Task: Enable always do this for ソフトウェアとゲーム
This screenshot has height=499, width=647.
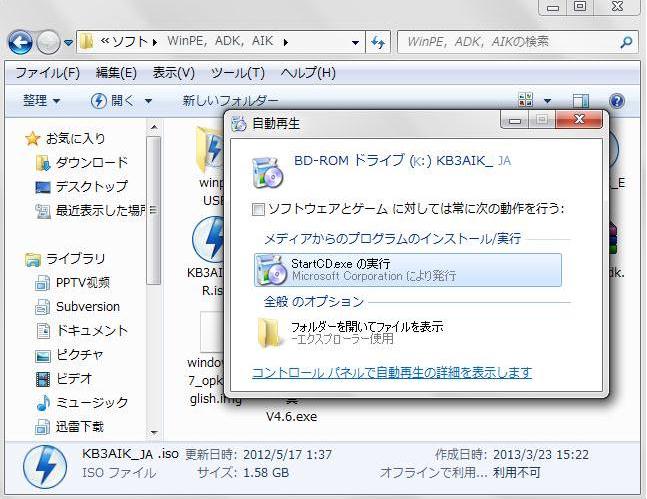Action: pos(258,210)
